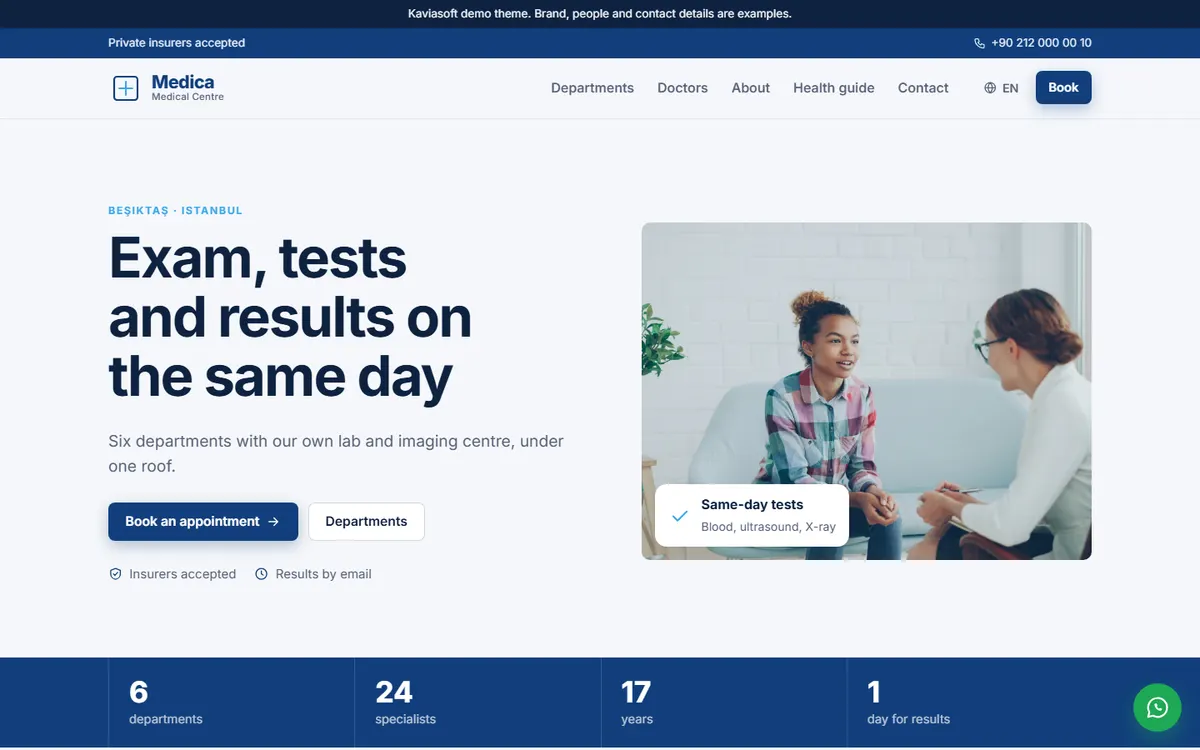This screenshot has width=1200, height=750.
Task: Click the shield icon by Insurers accepted
Action: click(x=115, y=574)
